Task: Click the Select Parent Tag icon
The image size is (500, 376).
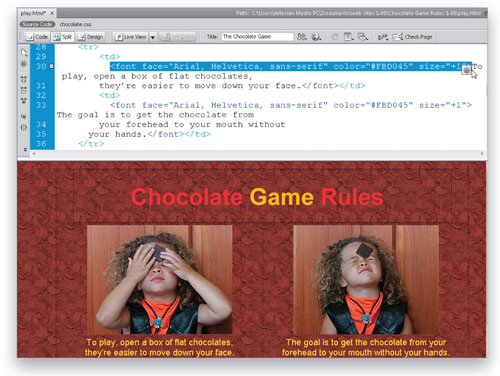Action: click(24, 117)
